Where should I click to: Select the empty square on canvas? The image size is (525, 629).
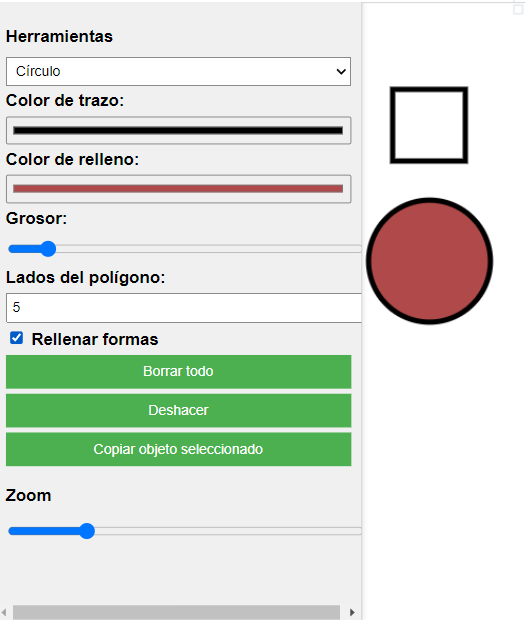[429, 125]
